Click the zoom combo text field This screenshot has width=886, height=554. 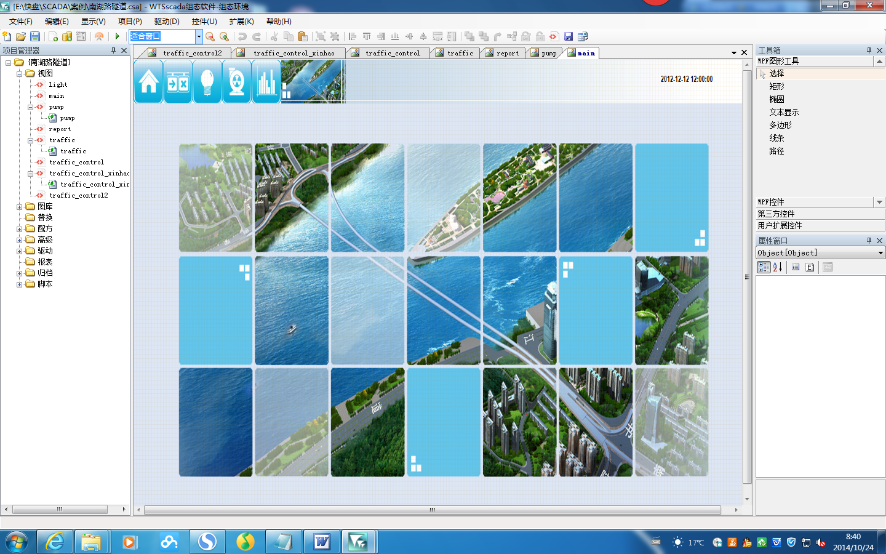pos(162,36)
